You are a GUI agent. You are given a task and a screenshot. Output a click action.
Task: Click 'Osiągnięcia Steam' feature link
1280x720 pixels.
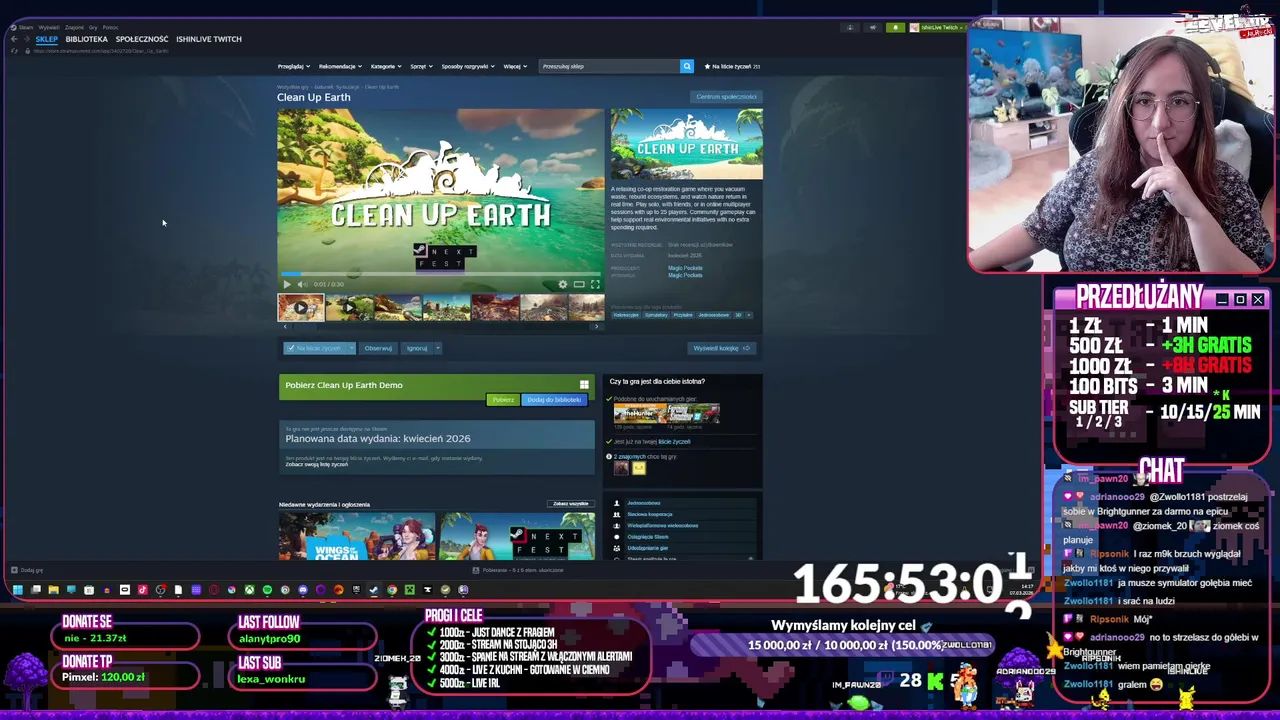tap(647, 537)
